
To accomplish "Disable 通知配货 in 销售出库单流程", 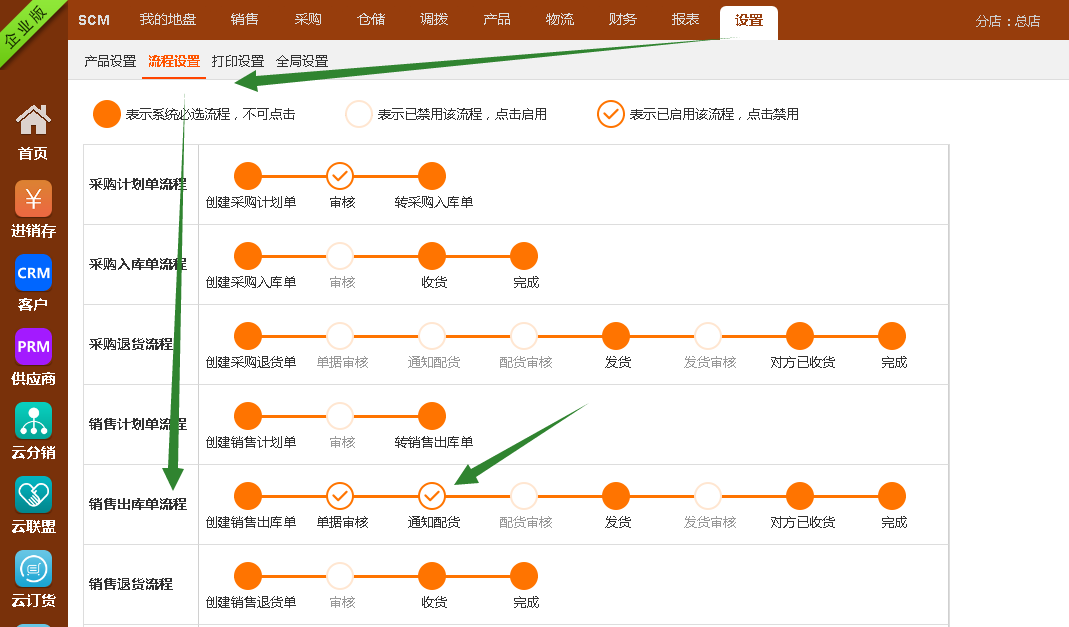I will (x=432, y=496).
